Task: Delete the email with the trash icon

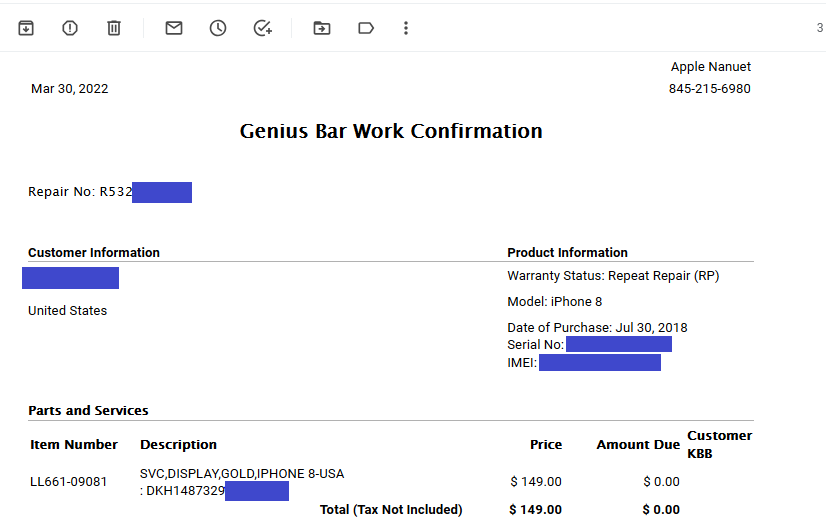Action: (x=114, y=28)
